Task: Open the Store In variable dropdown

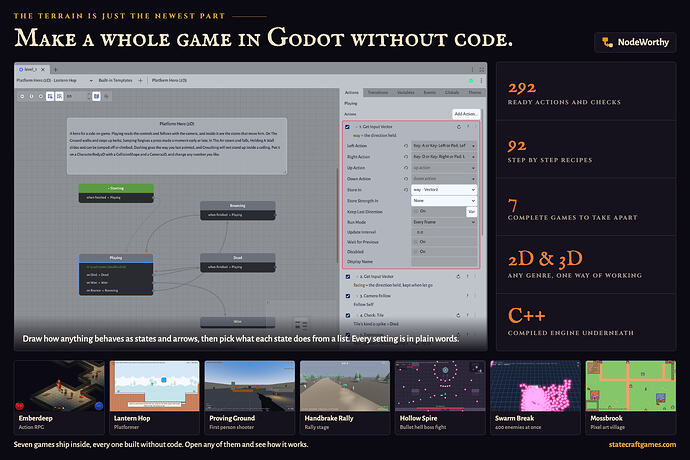Action: coord(444,190)
